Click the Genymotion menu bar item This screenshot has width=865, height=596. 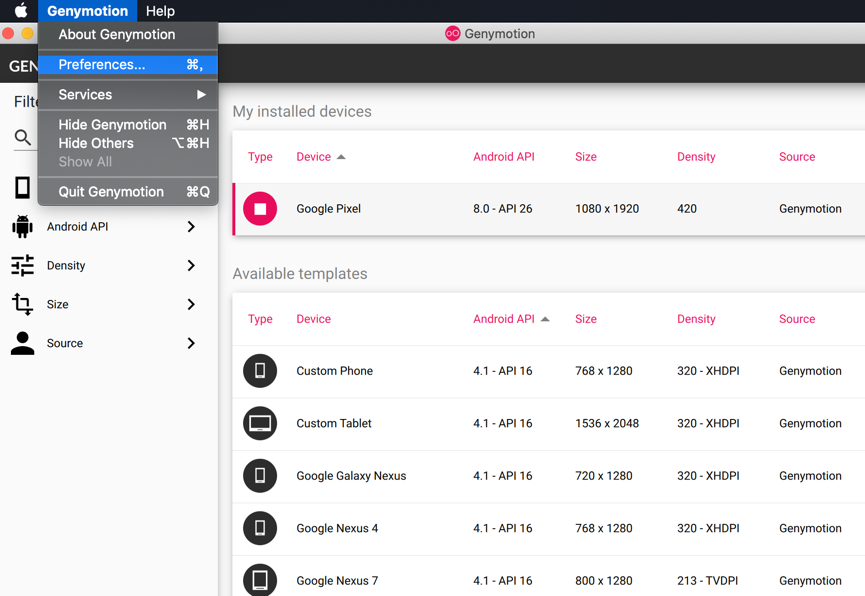pyautogui.click(x=87, y=10)
